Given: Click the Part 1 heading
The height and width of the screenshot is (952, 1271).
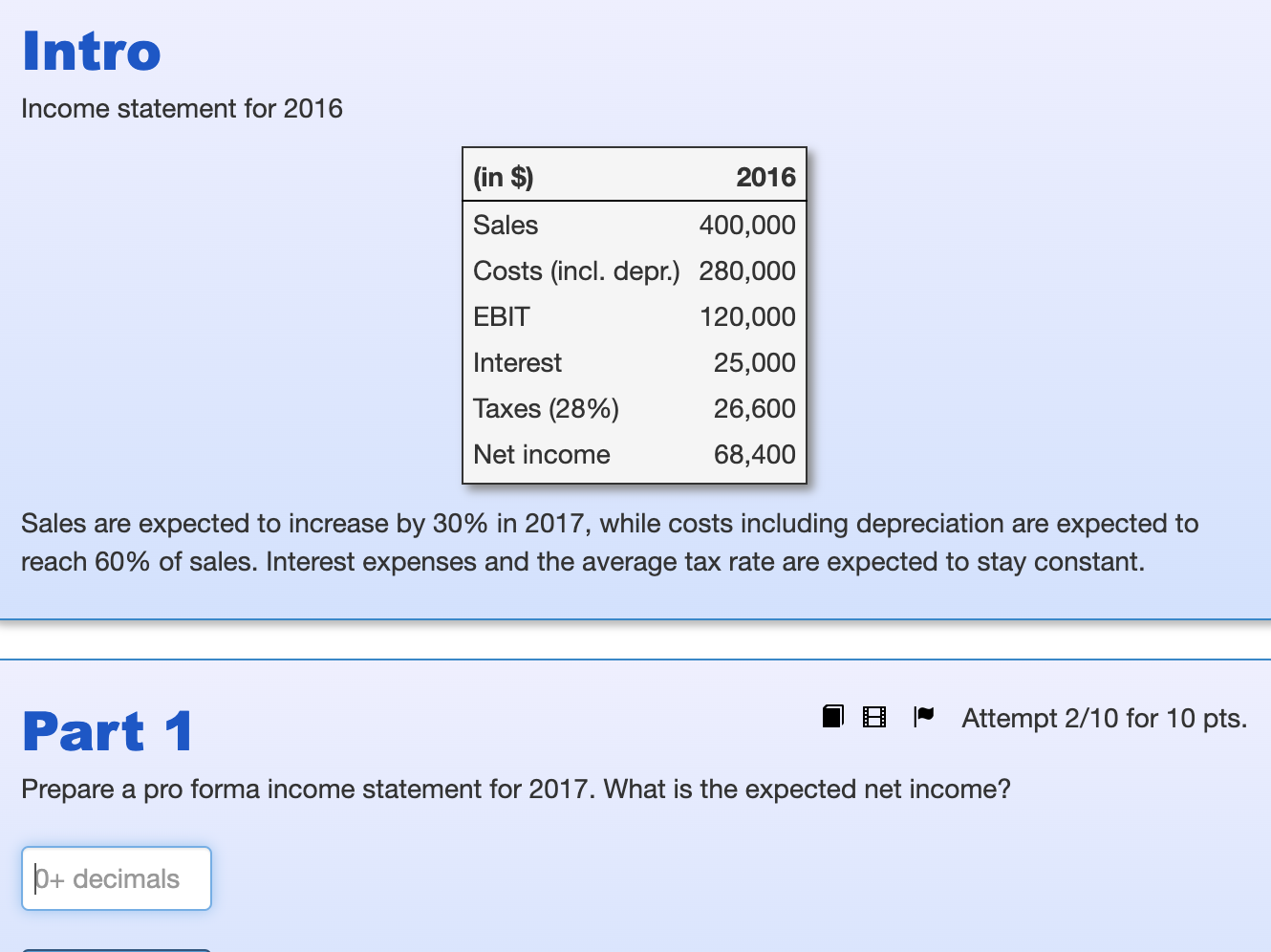Looking at the screenshot, I should coord(106,731).
